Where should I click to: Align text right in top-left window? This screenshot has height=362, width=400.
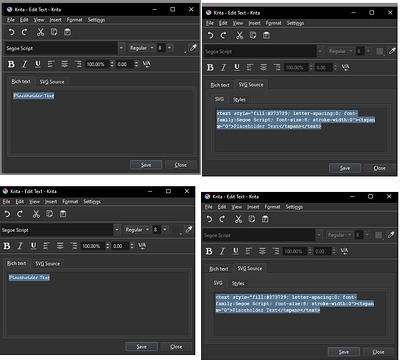pos(78,64)
